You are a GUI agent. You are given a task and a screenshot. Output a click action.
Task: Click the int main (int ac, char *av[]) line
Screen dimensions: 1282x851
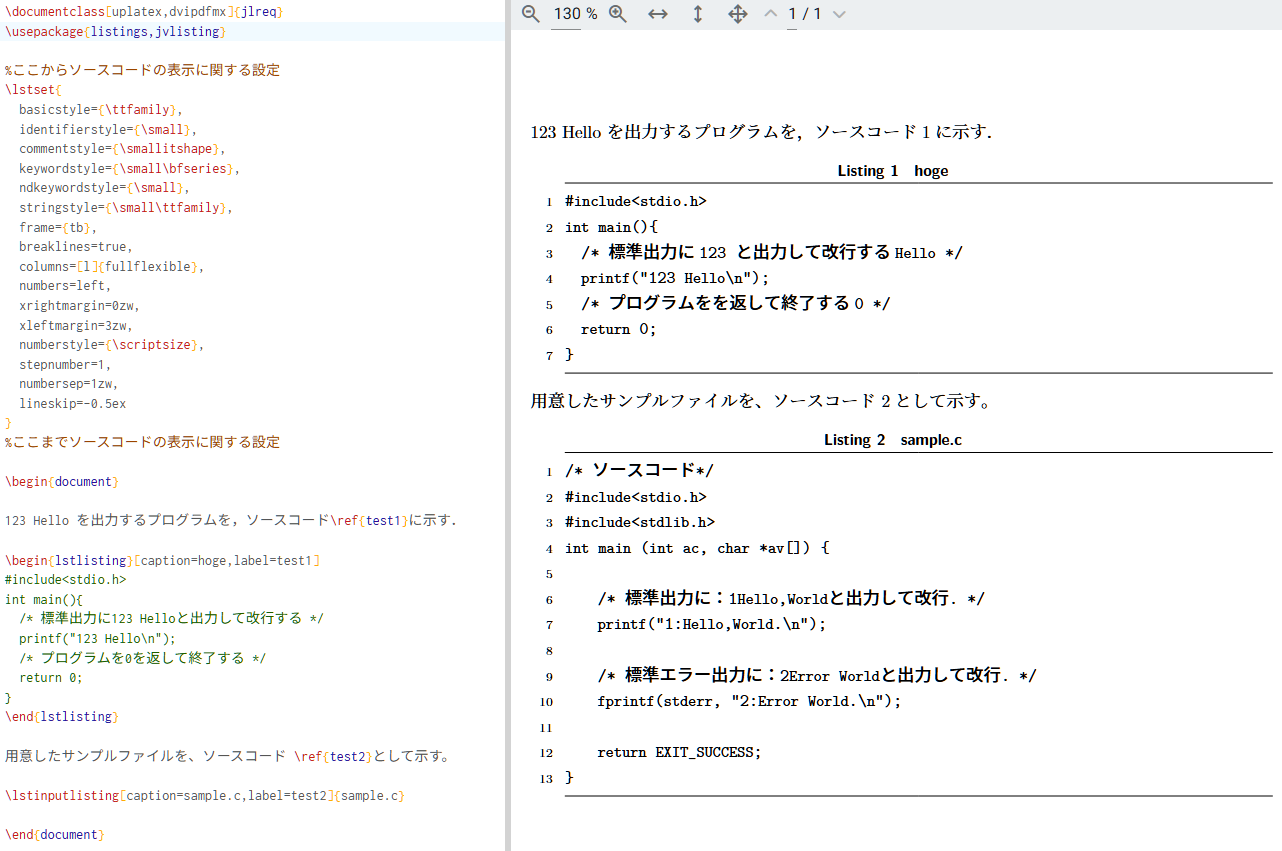tap(697, 548)
